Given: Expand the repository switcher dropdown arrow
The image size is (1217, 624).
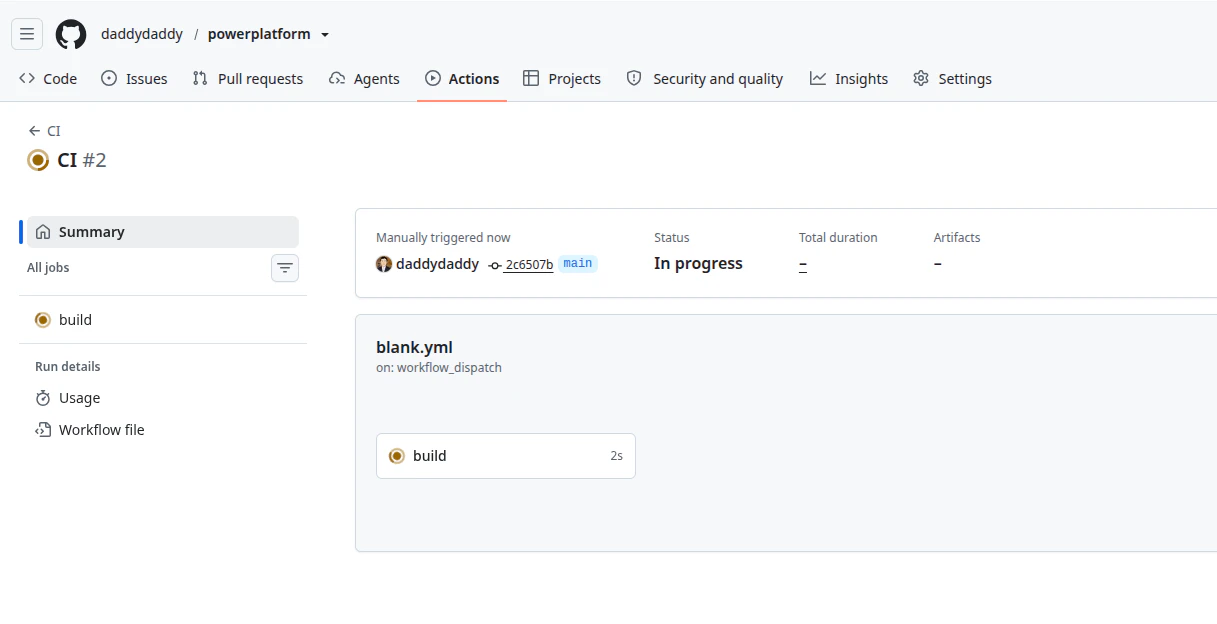Looking at the screenshot, I should (x=324, y=35).
